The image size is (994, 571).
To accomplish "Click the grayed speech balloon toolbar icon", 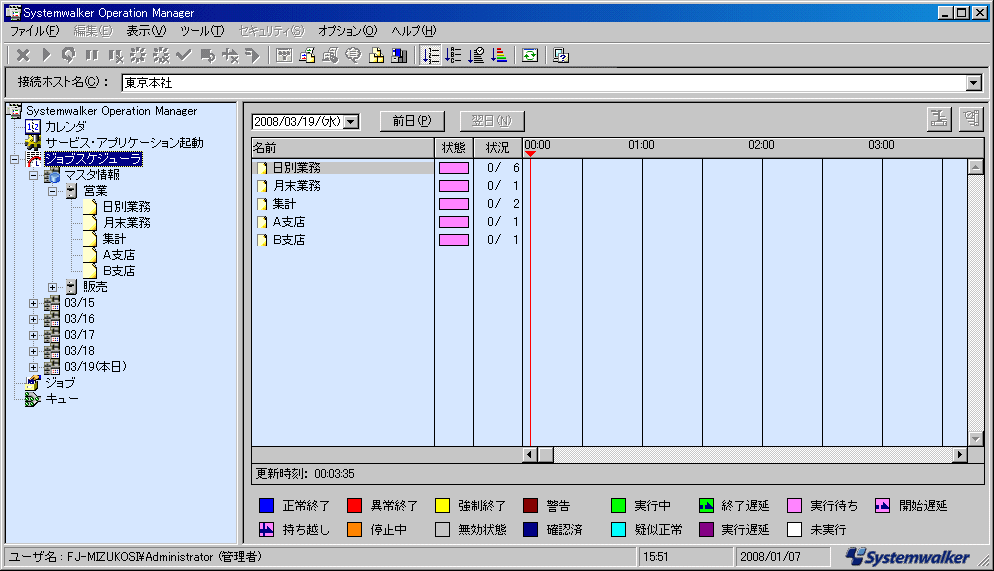I will (x=353, y=56).
